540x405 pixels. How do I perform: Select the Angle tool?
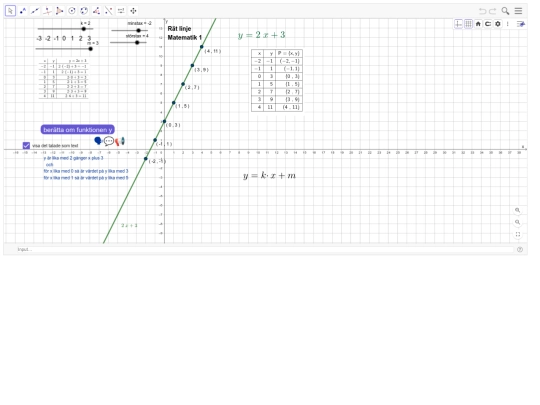click(96, 11)
